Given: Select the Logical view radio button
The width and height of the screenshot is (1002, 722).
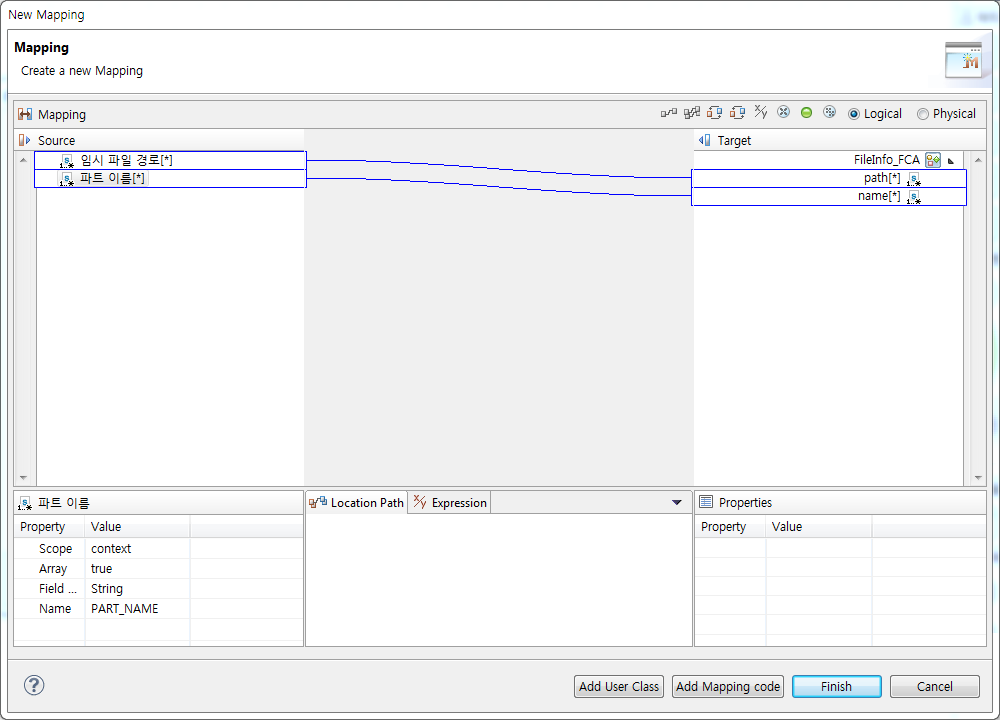Looking at the screenshot, I should 855,113.
